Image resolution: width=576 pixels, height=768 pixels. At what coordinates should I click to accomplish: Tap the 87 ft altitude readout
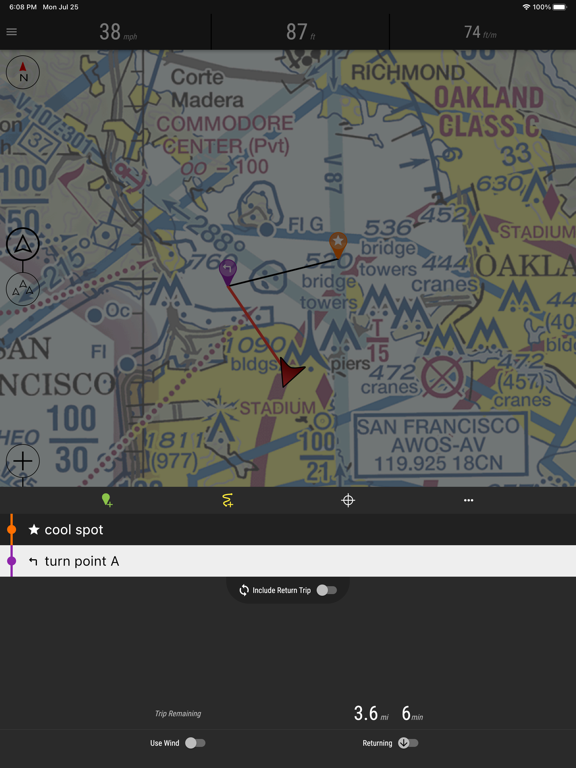[x=300, y=32]
